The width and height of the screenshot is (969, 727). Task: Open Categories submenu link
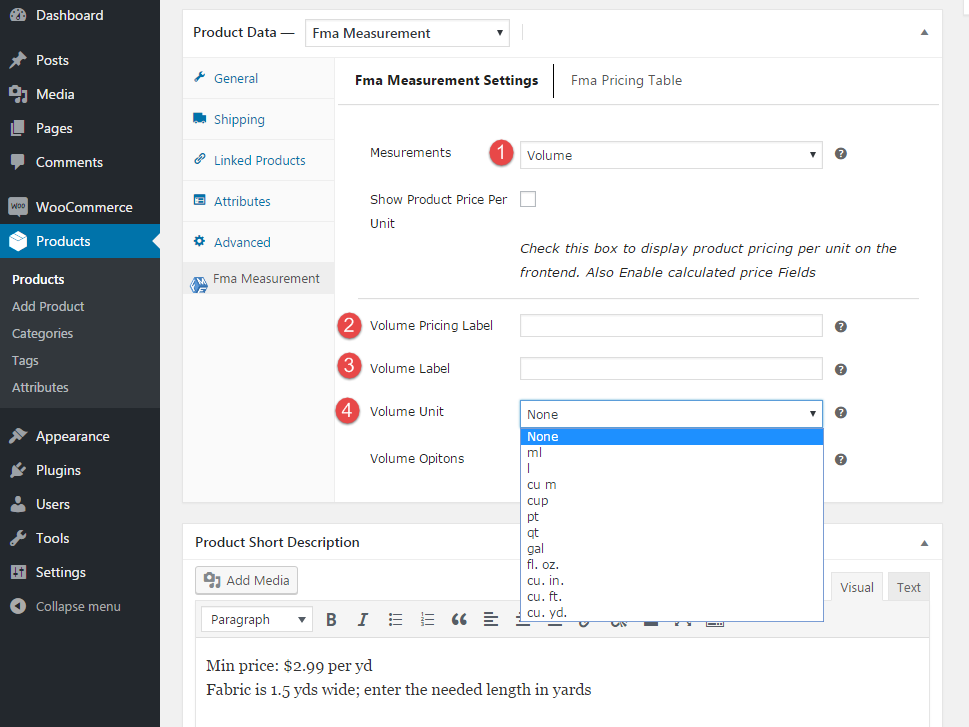[42, 333]
